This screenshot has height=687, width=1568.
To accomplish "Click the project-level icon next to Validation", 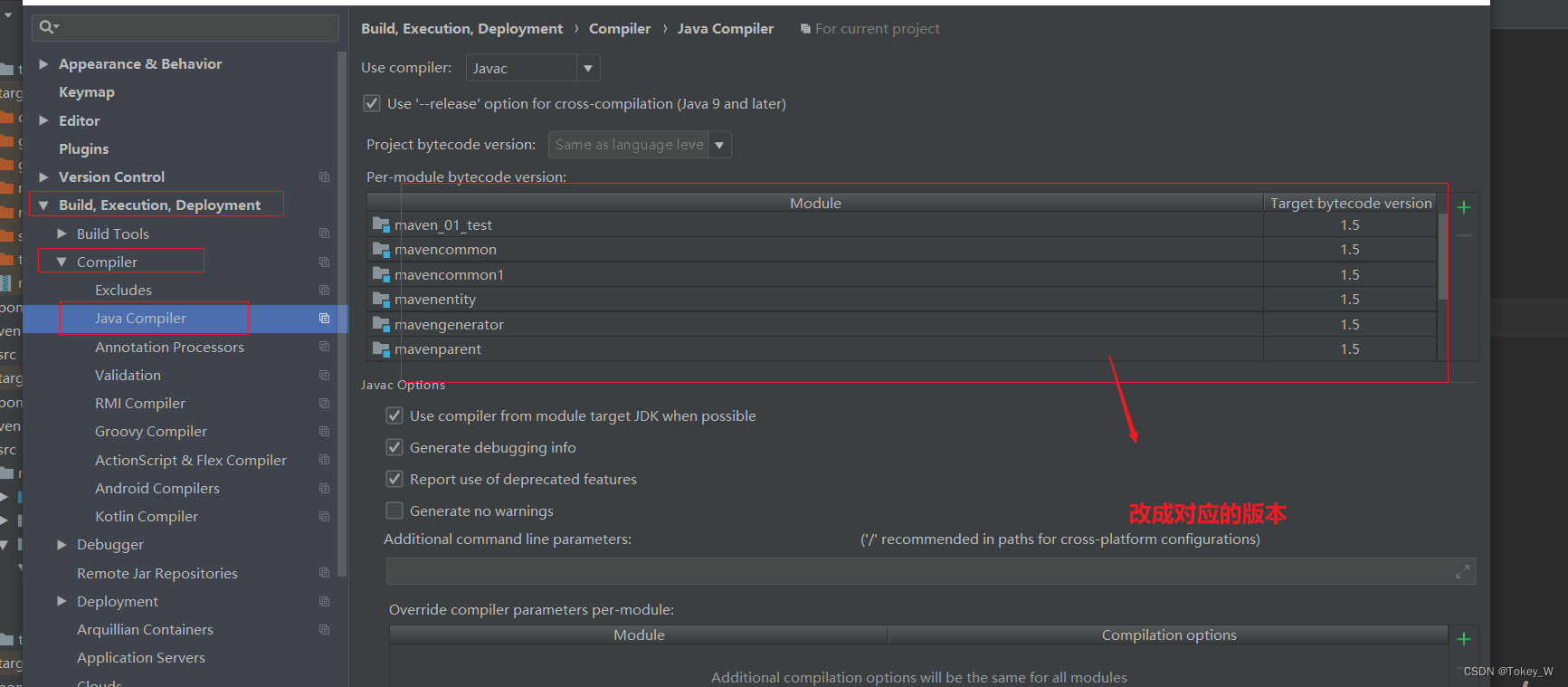I will click(324, 375).
